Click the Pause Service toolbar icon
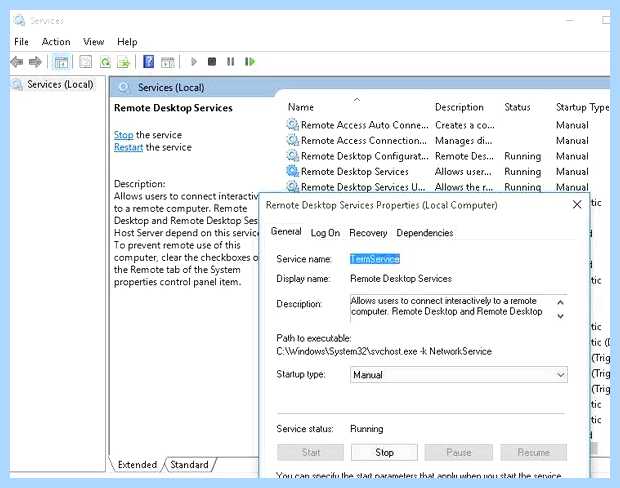Screen dimensions: 620x488 click(x=231, y=62)
